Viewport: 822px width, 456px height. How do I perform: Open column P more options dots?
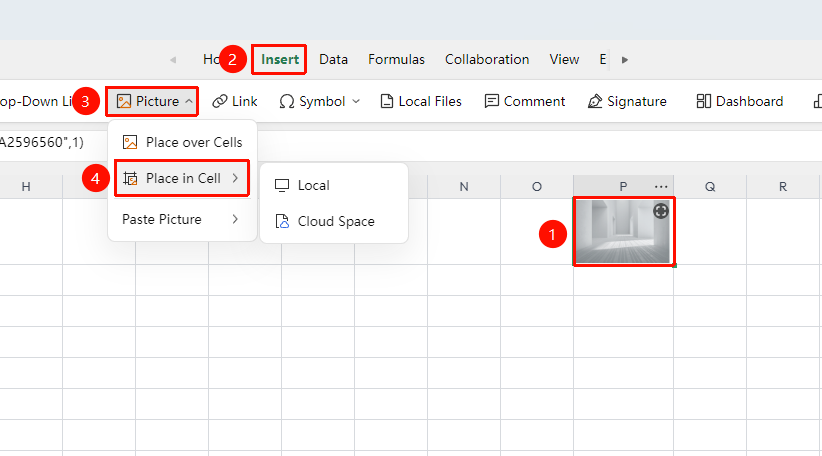[661, 187]
